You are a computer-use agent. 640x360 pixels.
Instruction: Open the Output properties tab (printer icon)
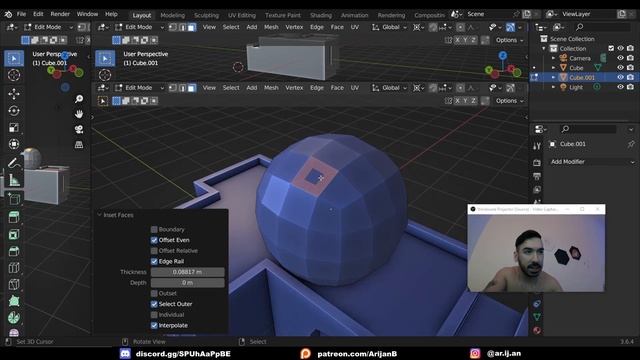[x=537, y=176]
